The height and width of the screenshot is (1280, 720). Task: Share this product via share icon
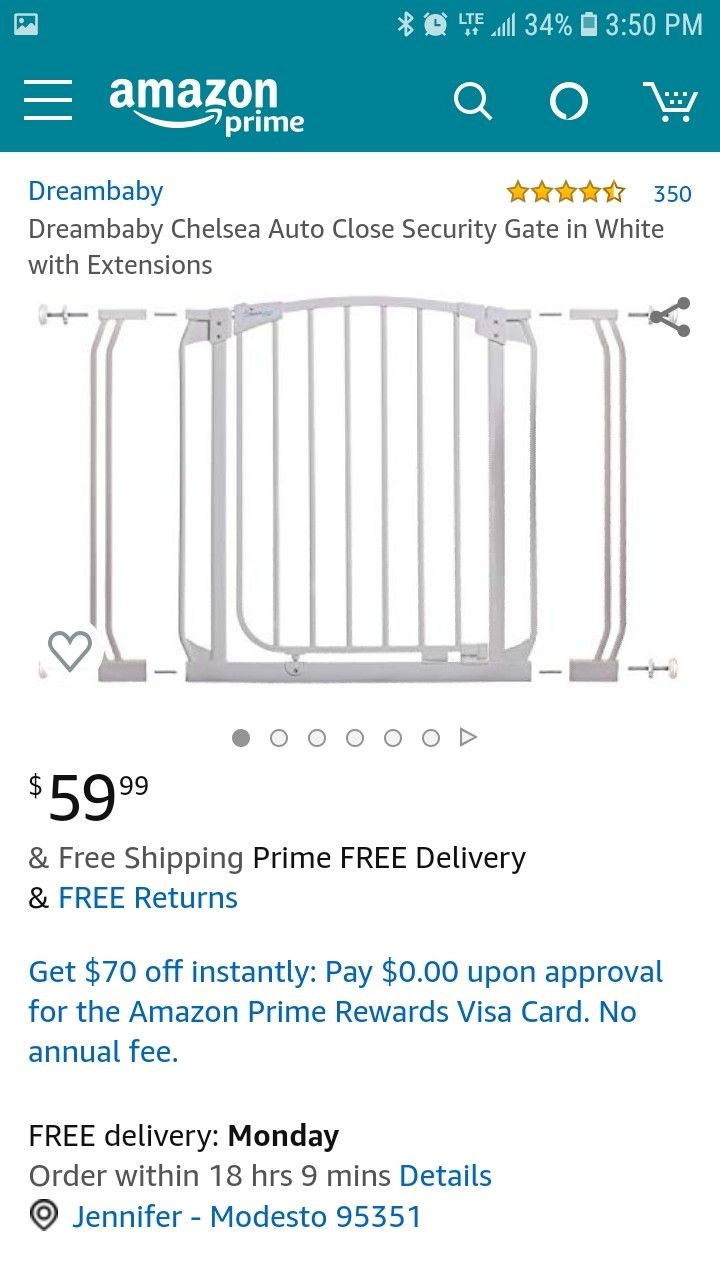click(669, 317)
